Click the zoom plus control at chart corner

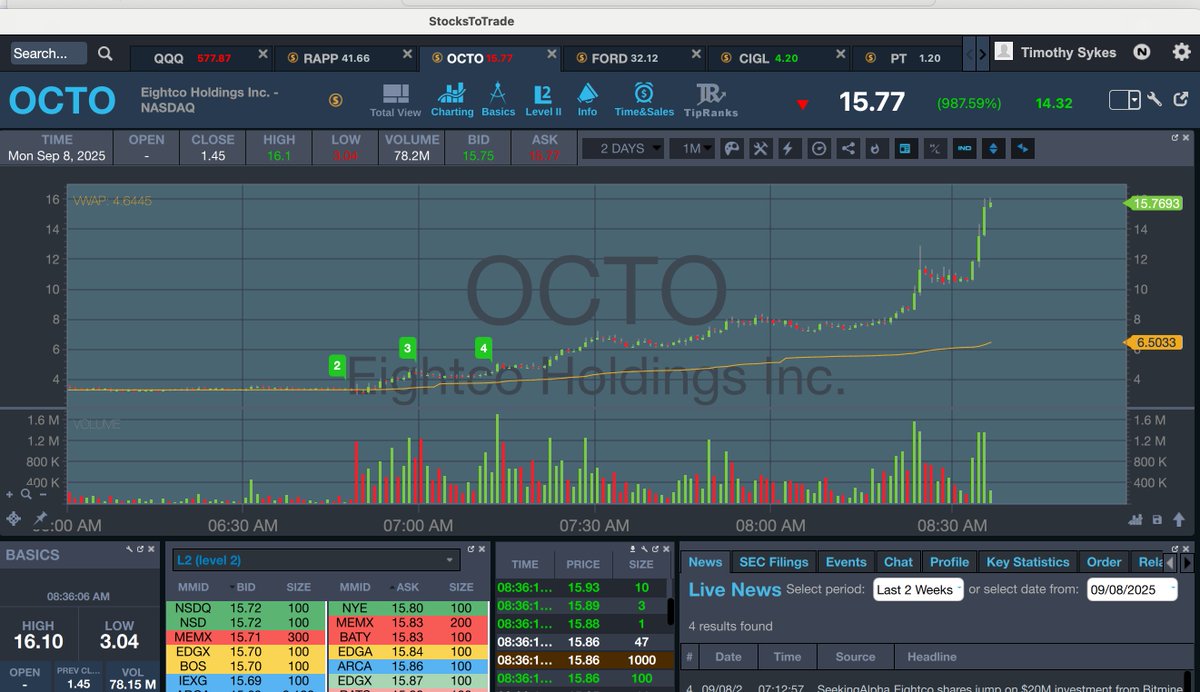pos(10,494)
